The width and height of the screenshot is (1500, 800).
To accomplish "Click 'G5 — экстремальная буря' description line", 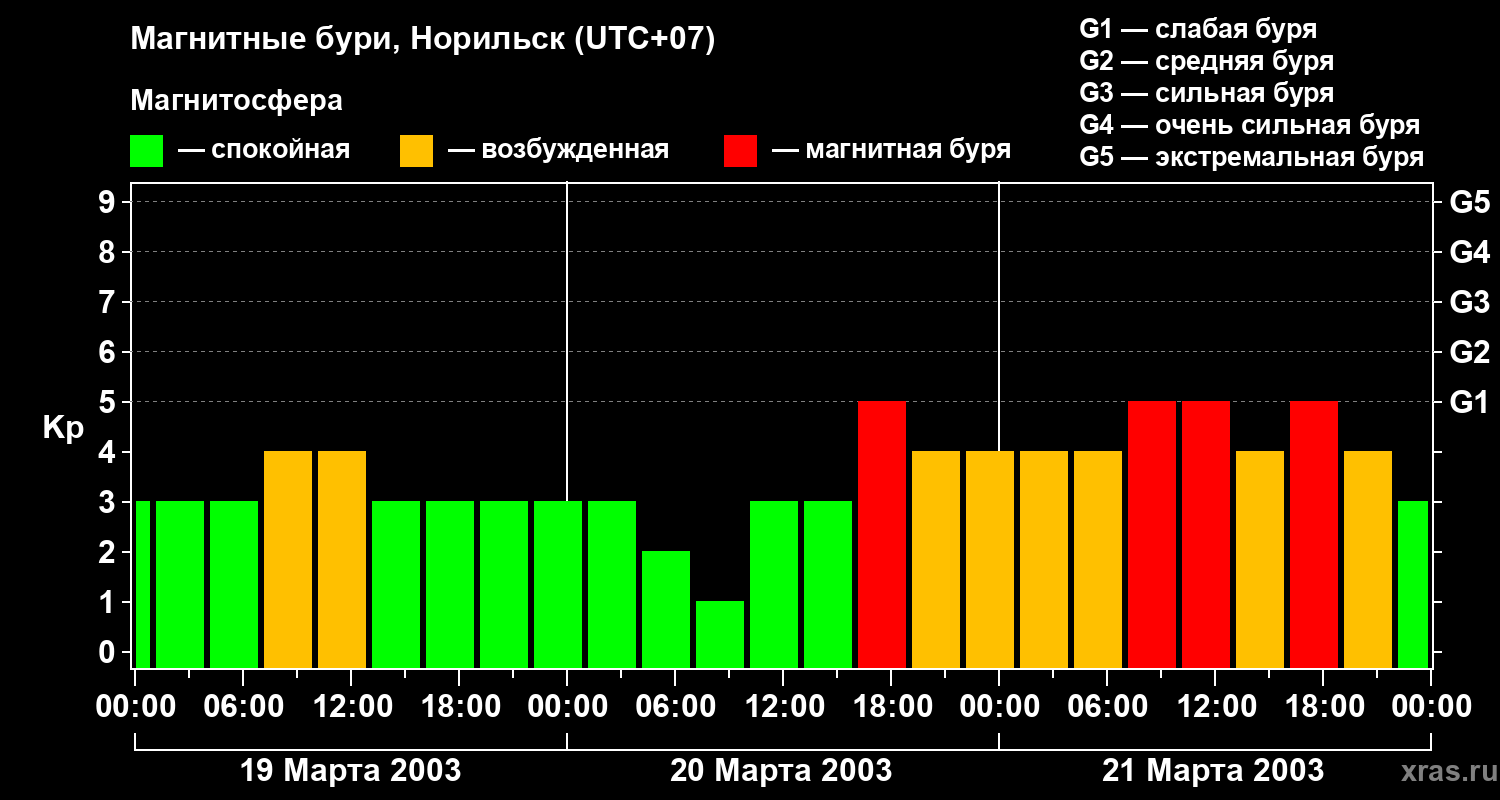I will click(1251, 157).
